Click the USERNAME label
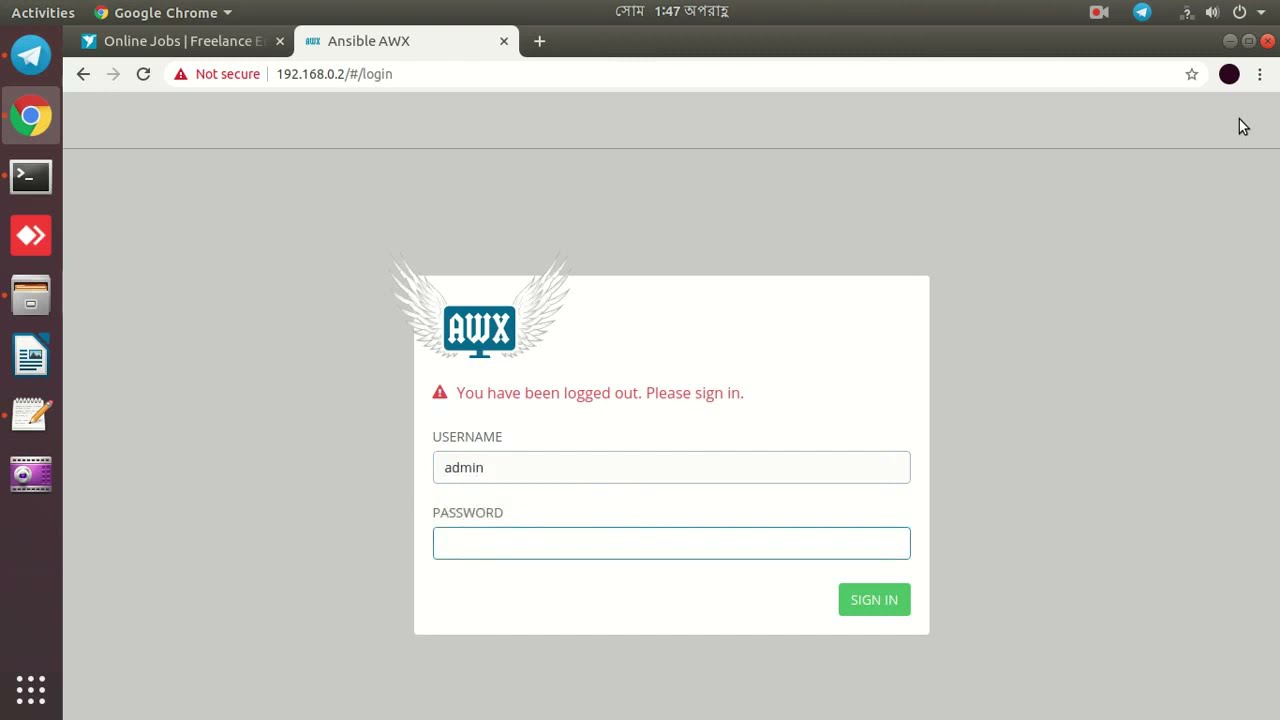Viewport: 1280px width, 720px height. 467,437
